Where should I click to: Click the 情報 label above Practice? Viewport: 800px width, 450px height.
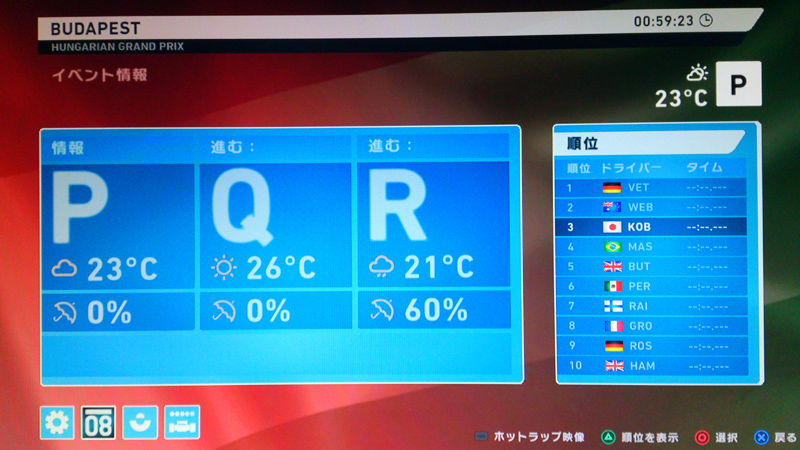[68, 148]
